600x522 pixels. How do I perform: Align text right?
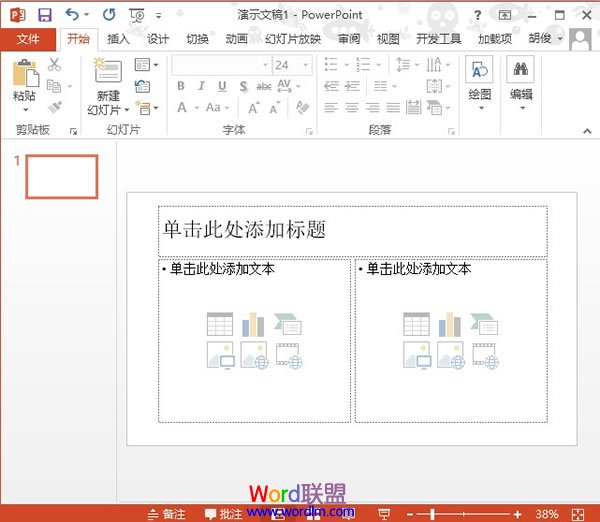pos(372,108)
